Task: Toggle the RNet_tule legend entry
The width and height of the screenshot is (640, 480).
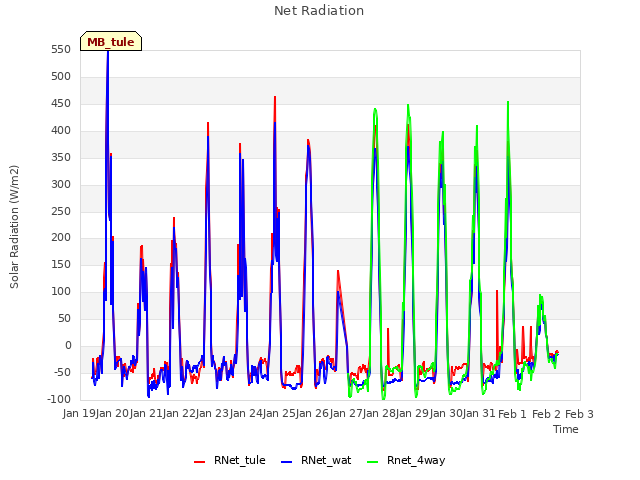Action: point(230,460)
